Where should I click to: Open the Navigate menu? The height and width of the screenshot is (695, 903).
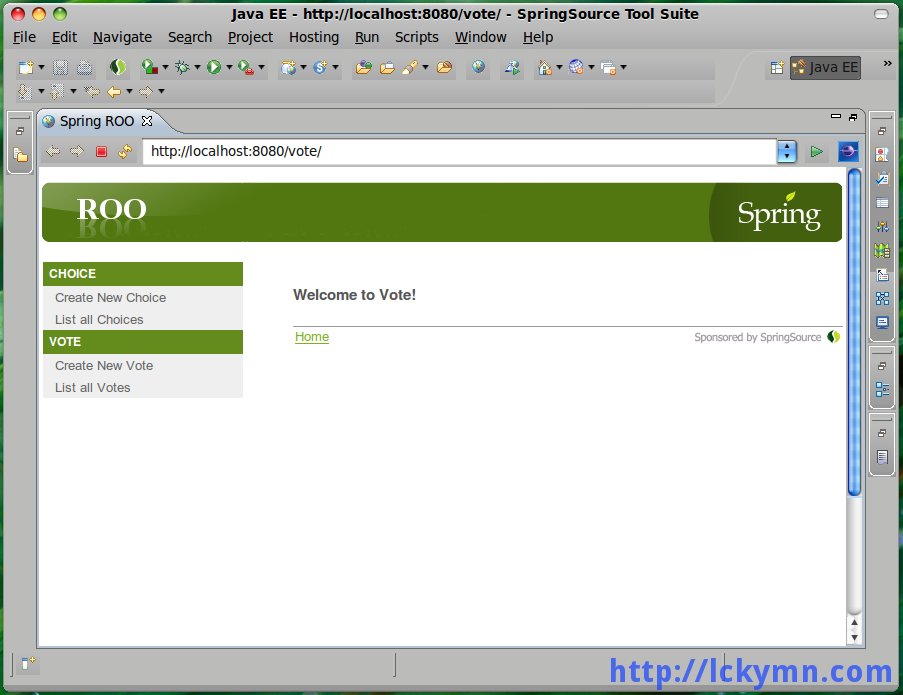[123, 37]
